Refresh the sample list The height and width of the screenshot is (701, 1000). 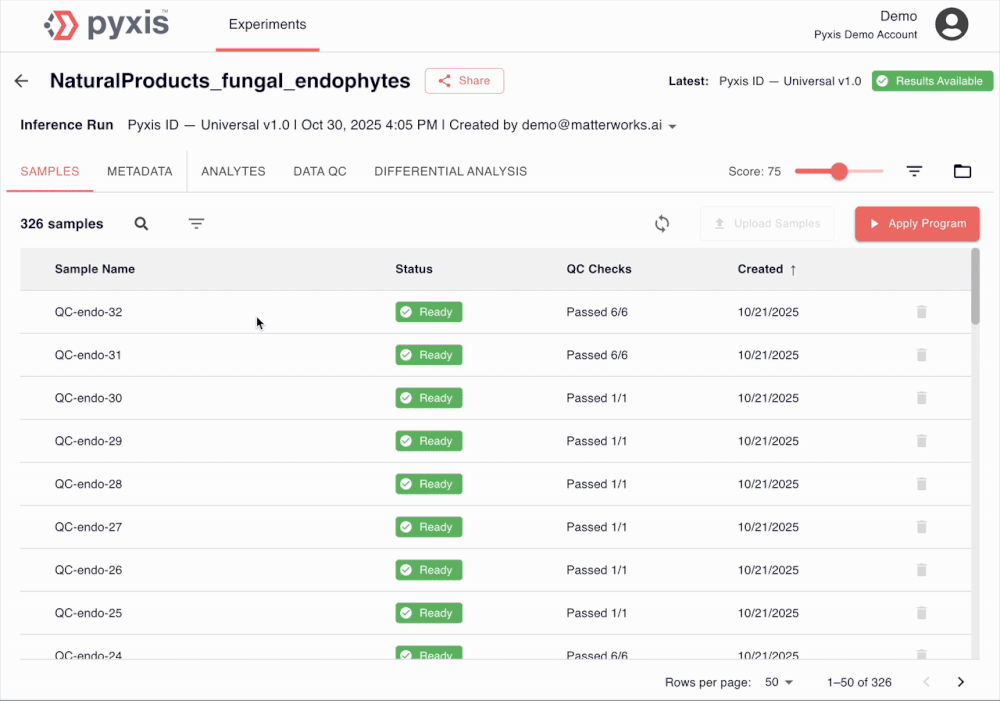(662, 223)
